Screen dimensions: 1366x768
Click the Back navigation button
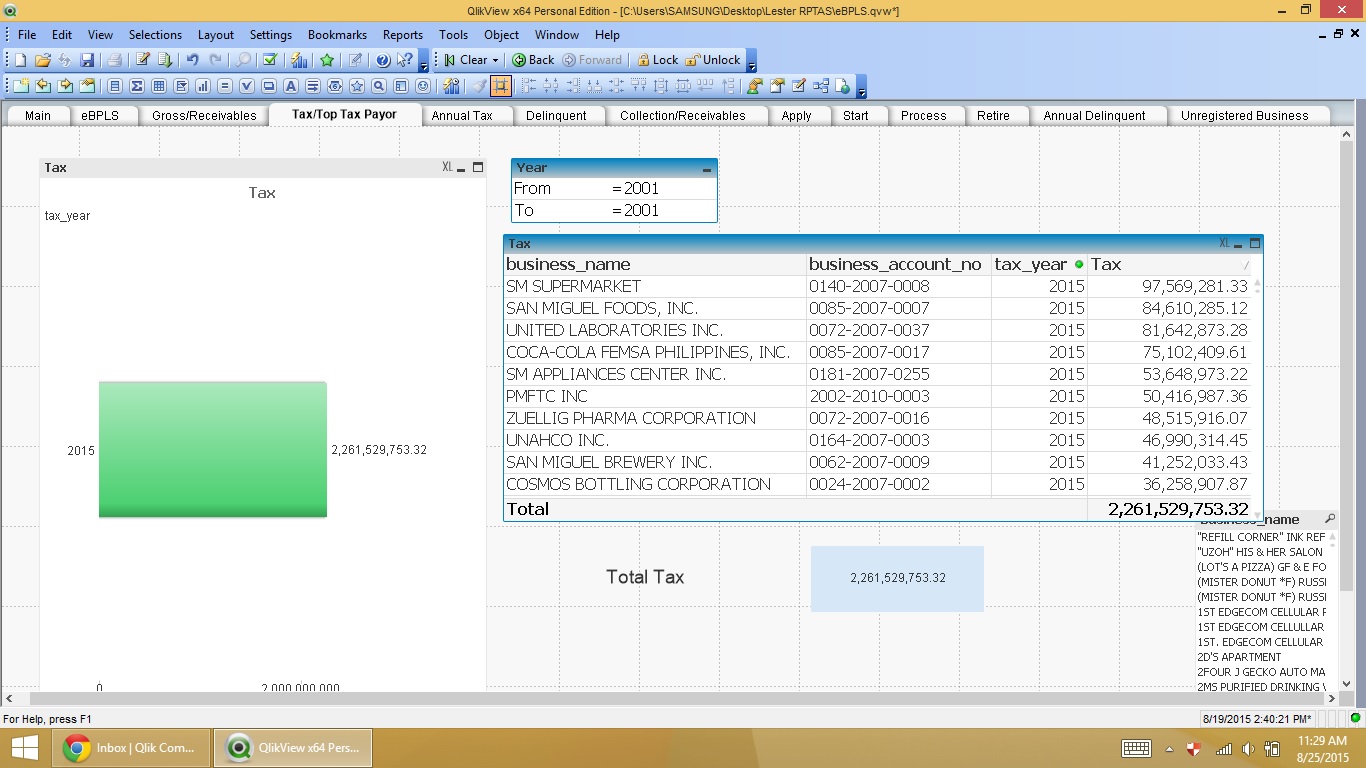(533, 60)
